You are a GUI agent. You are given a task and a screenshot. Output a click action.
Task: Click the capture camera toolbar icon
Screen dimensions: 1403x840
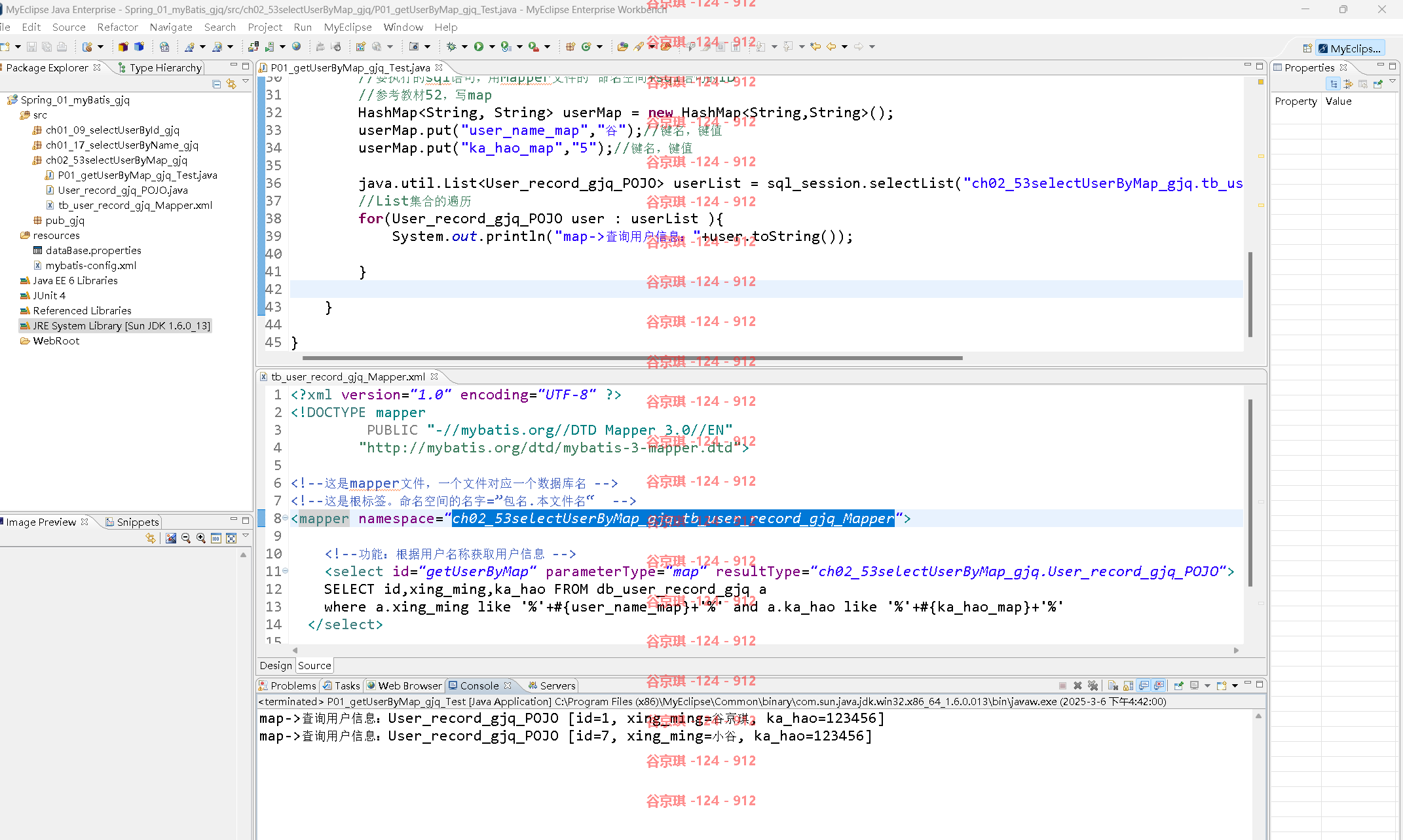pyautogui.click(x=414, y=46)
